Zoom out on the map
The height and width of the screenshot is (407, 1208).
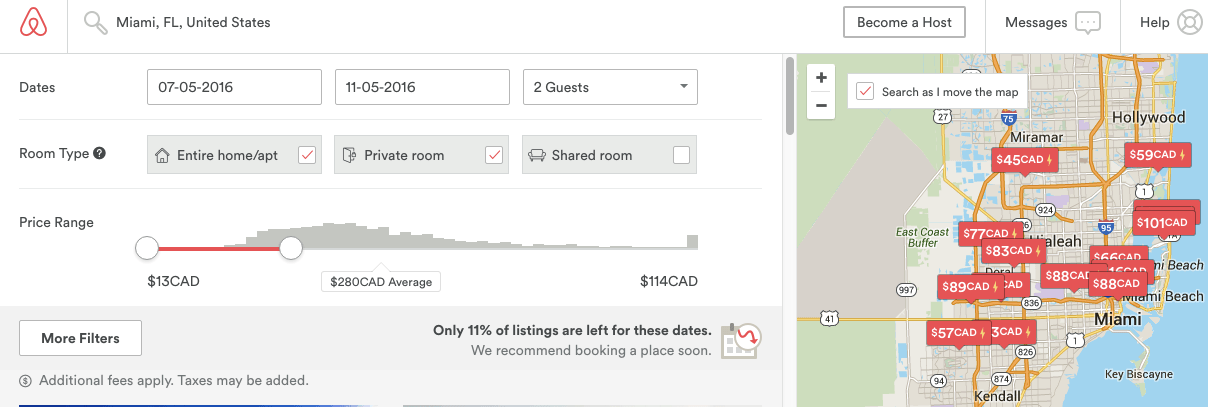coord(821,105)
